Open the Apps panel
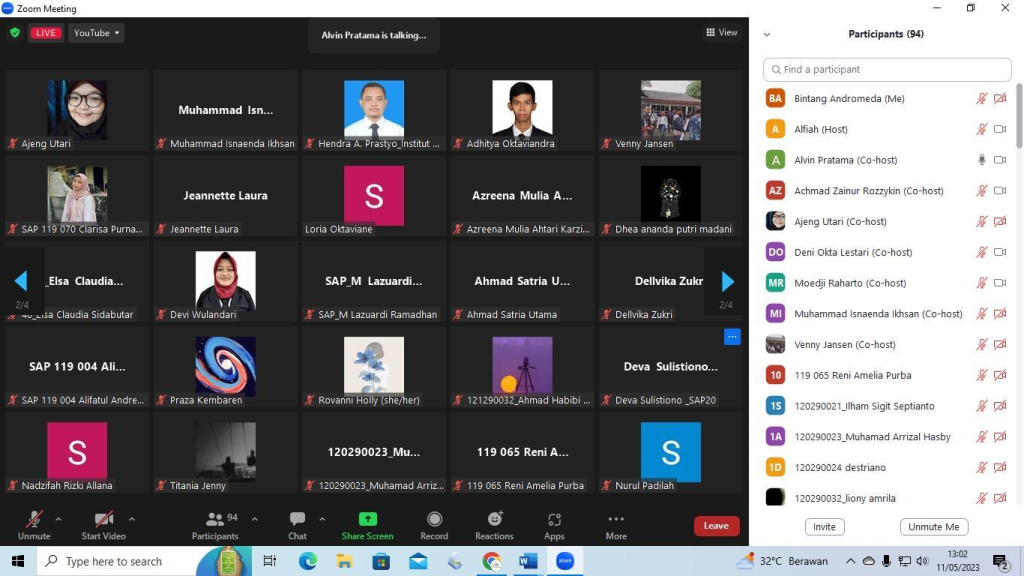 [554, 525]
